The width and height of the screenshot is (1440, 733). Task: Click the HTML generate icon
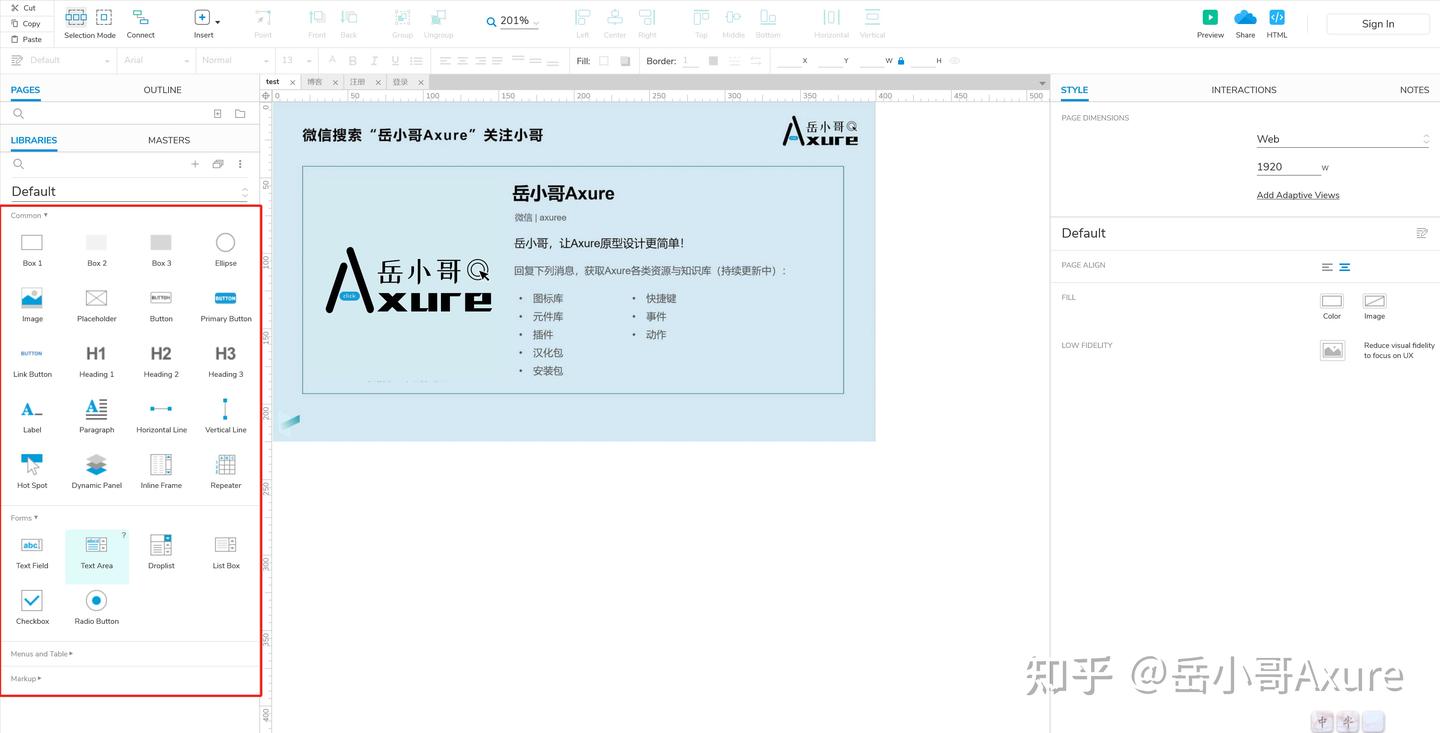click(x=1277, y=17)
